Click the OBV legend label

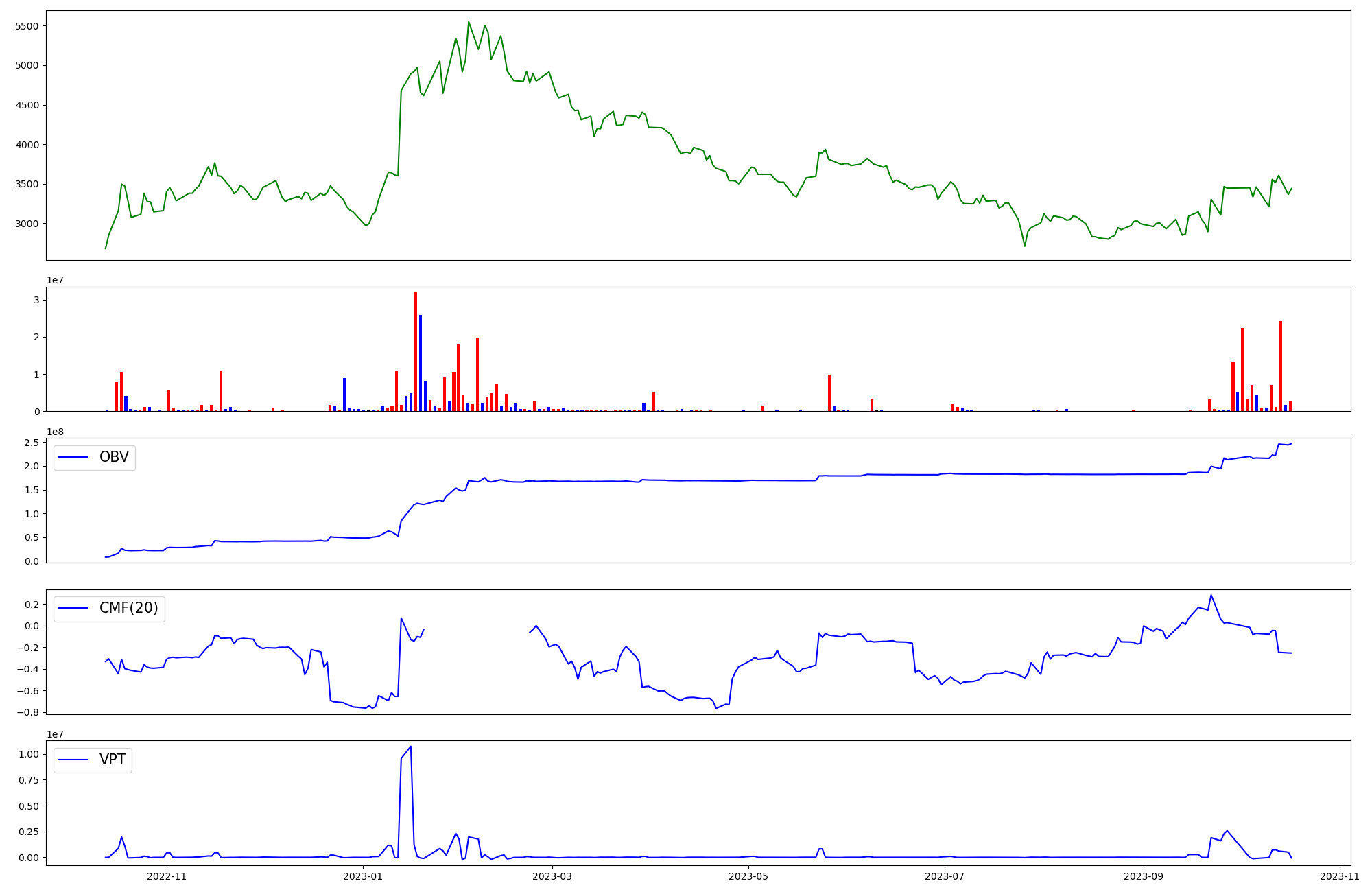pyautogui.click(x=114, y=457)
